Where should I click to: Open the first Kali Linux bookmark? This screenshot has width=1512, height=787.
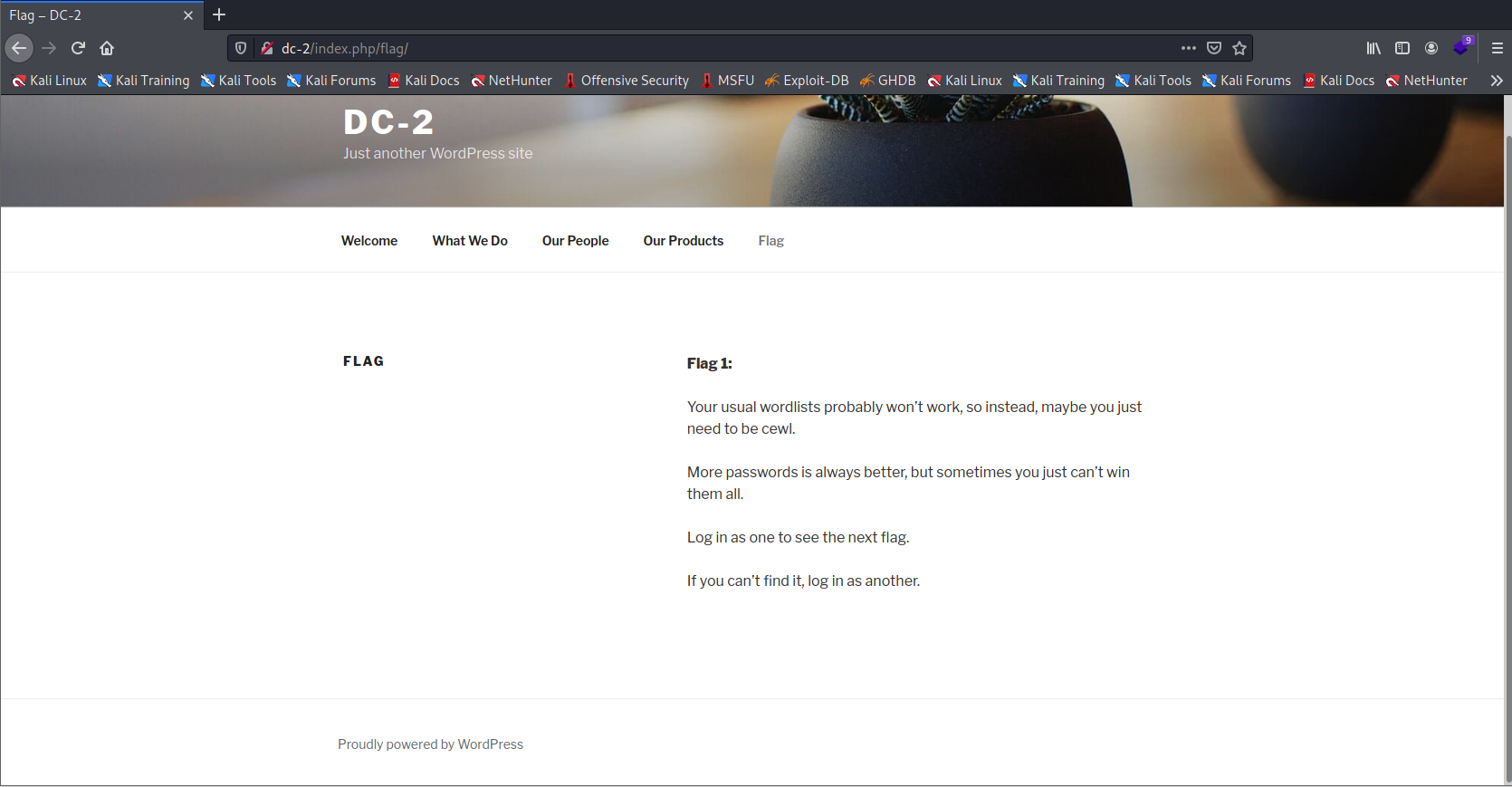50,81
